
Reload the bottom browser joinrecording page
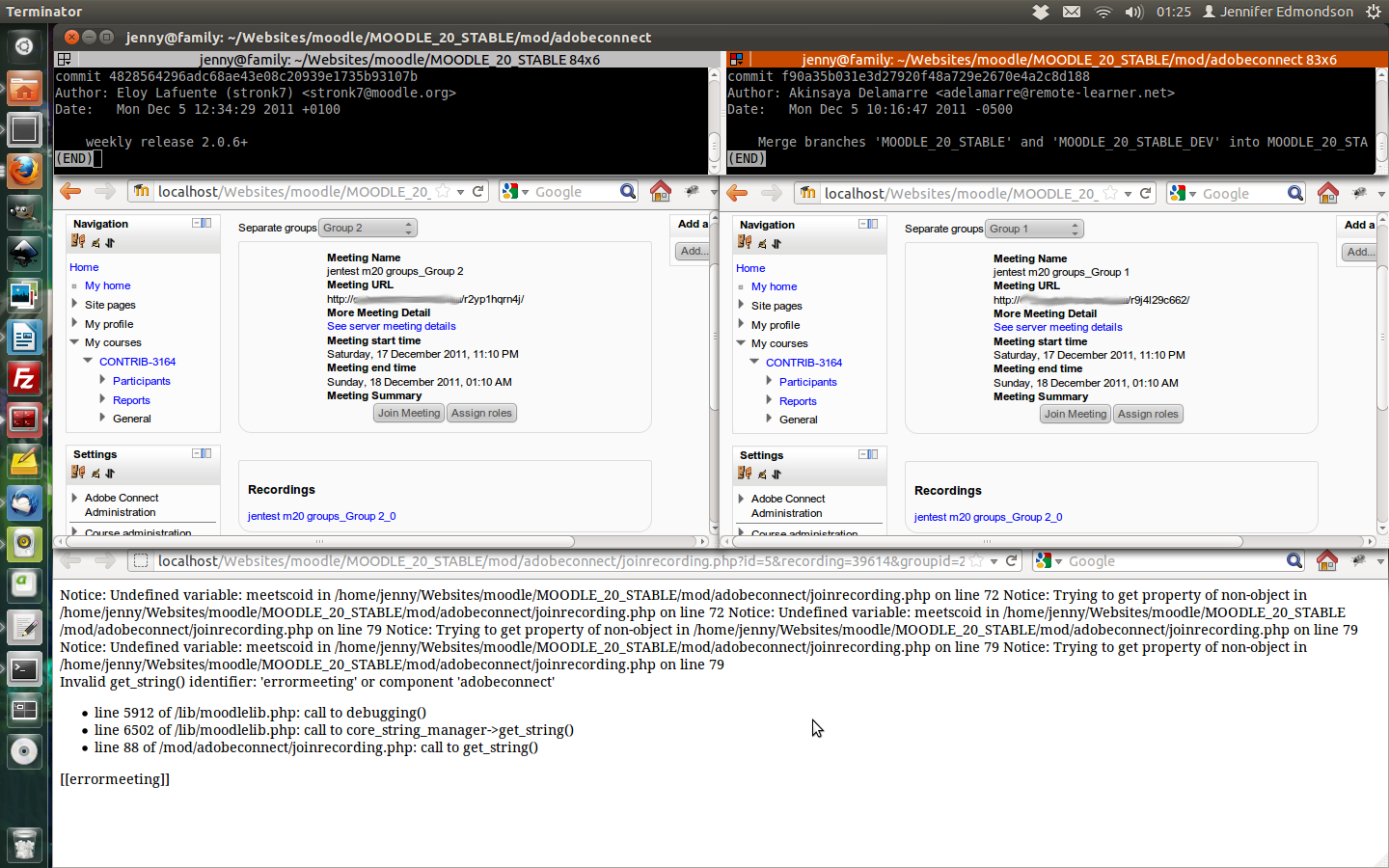click(1012, 560)
